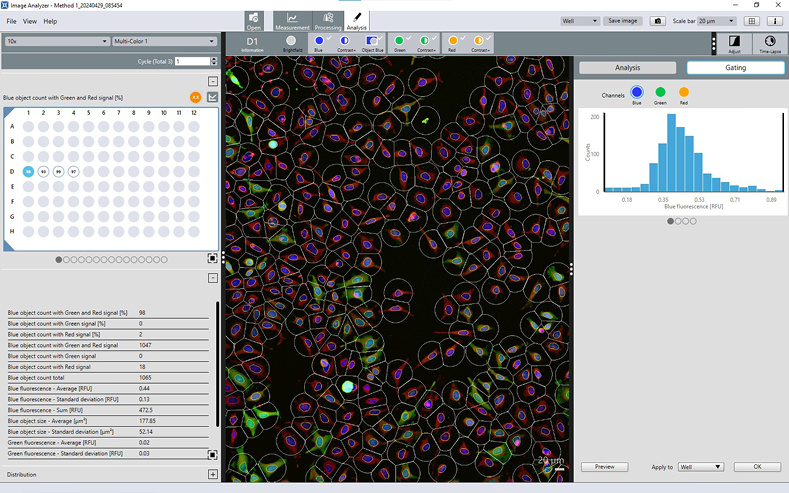Image resolution: width=789 pixels, height=493 pixels.
Task: Click the chart icon above the well plate
Action: (x=212, y=97)
